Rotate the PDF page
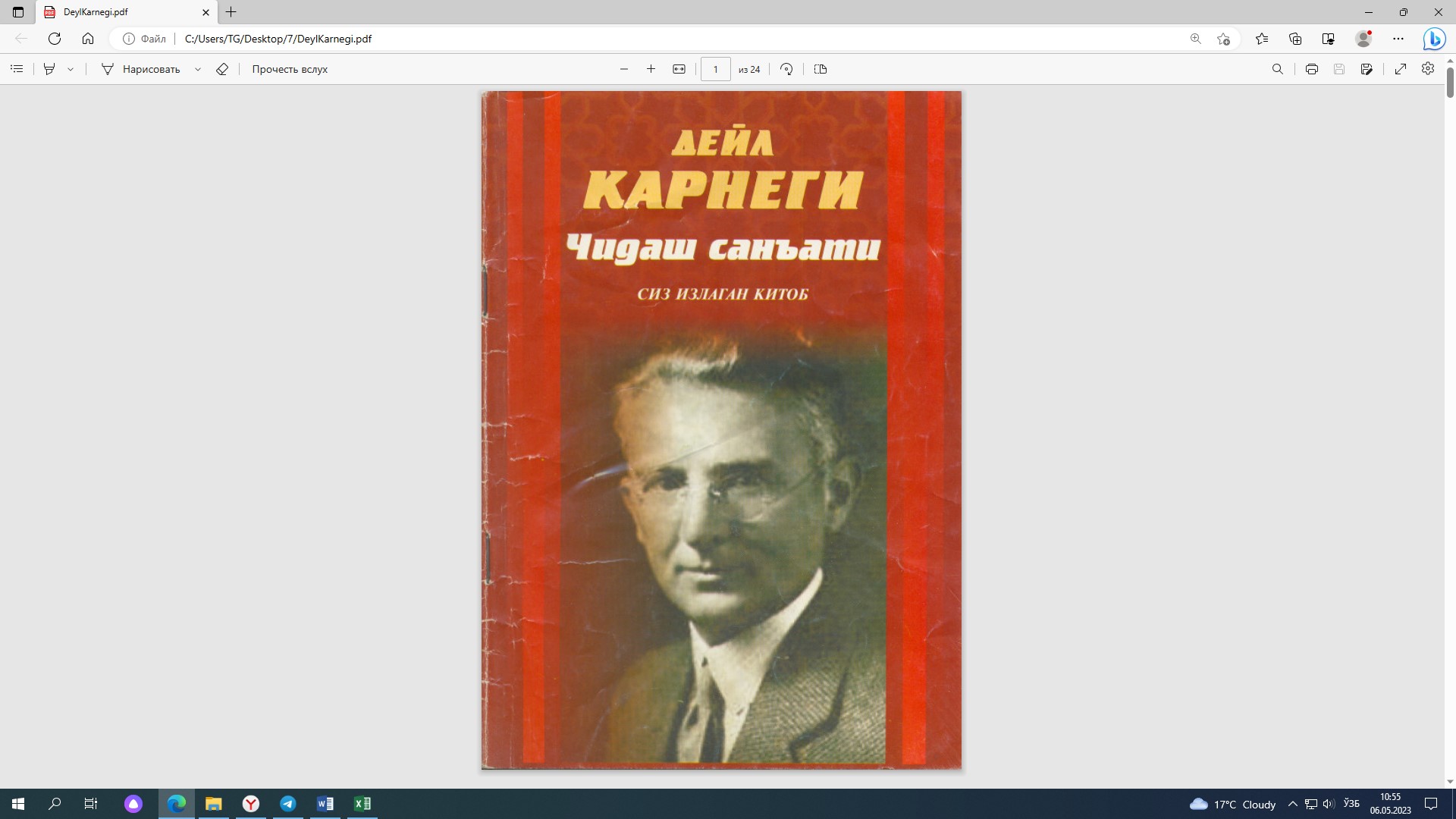 pos(786,69)
